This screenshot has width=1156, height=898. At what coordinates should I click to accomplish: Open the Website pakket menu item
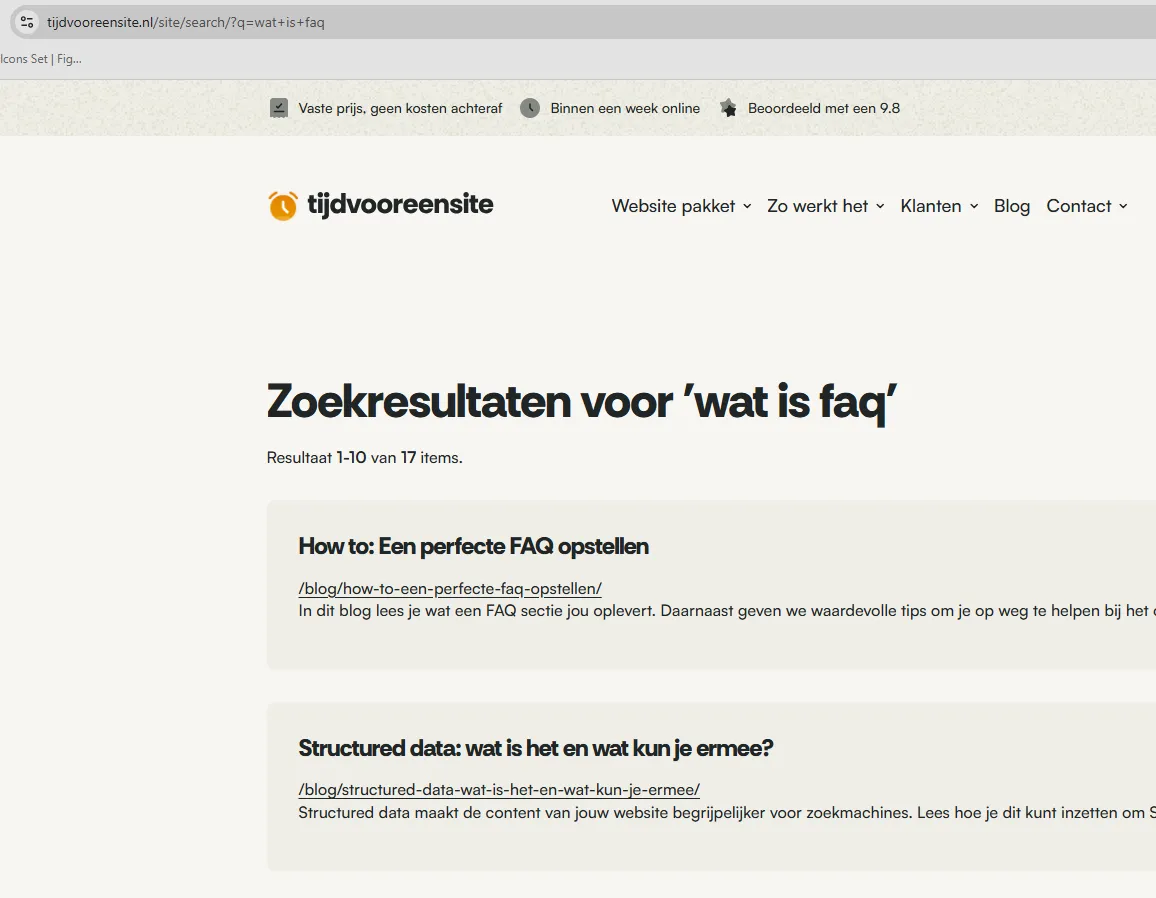pyautogui.click(x=673, y=206)
